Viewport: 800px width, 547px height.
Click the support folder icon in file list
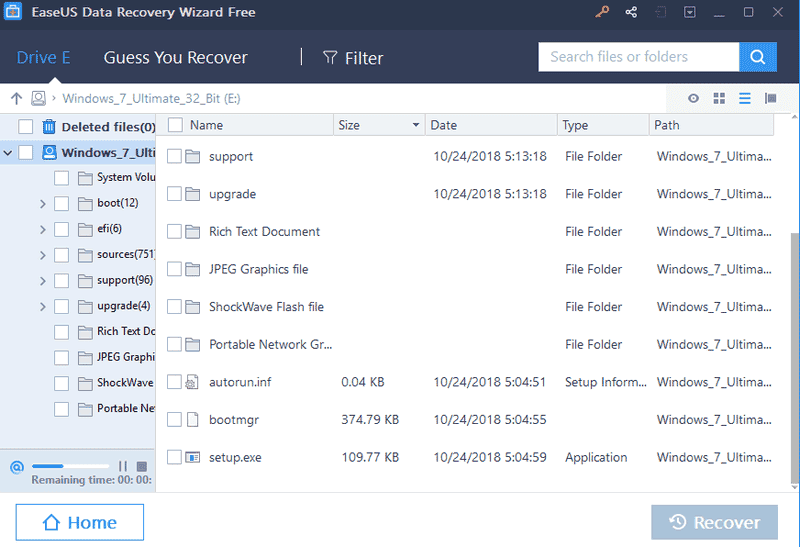point(192,156)
